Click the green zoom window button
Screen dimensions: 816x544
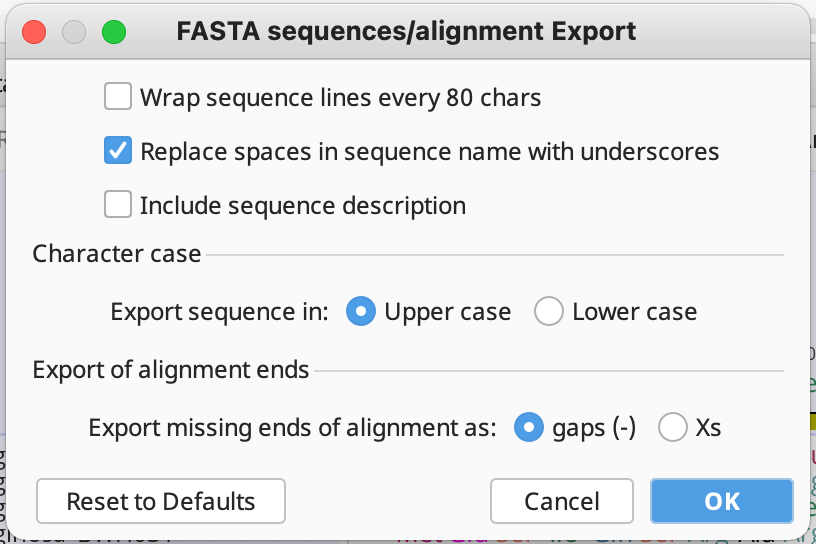point(114,31)
